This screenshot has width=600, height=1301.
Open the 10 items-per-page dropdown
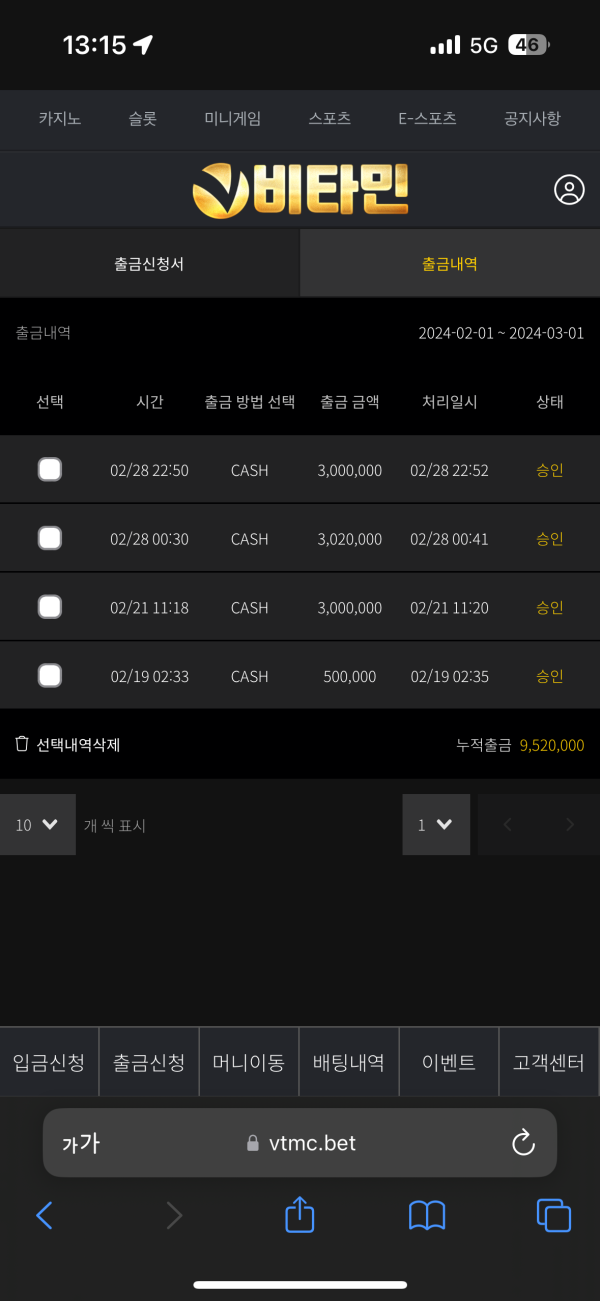tap(37, 825)
